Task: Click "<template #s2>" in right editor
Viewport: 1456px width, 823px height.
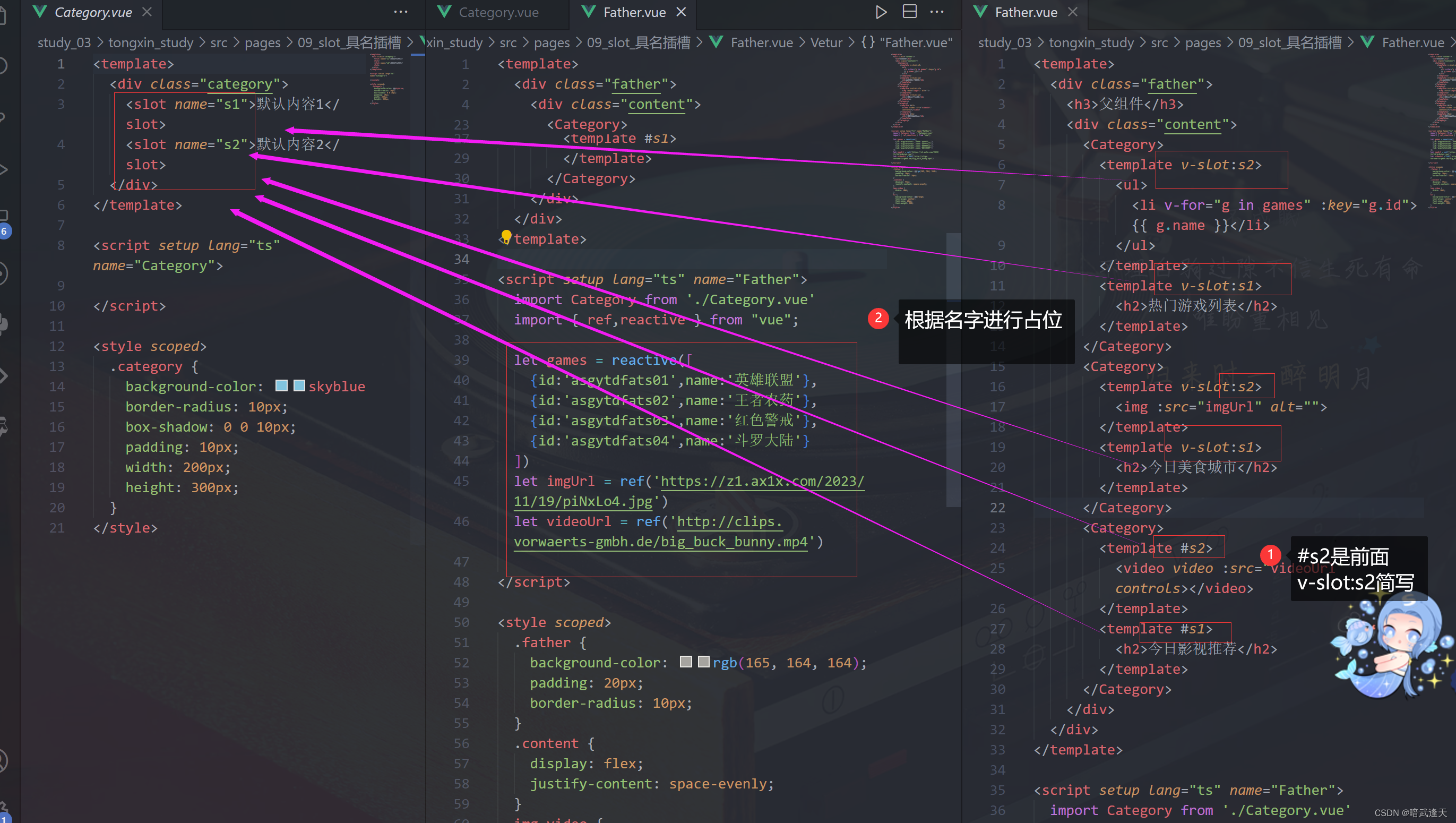Action: pos(1156,548)
